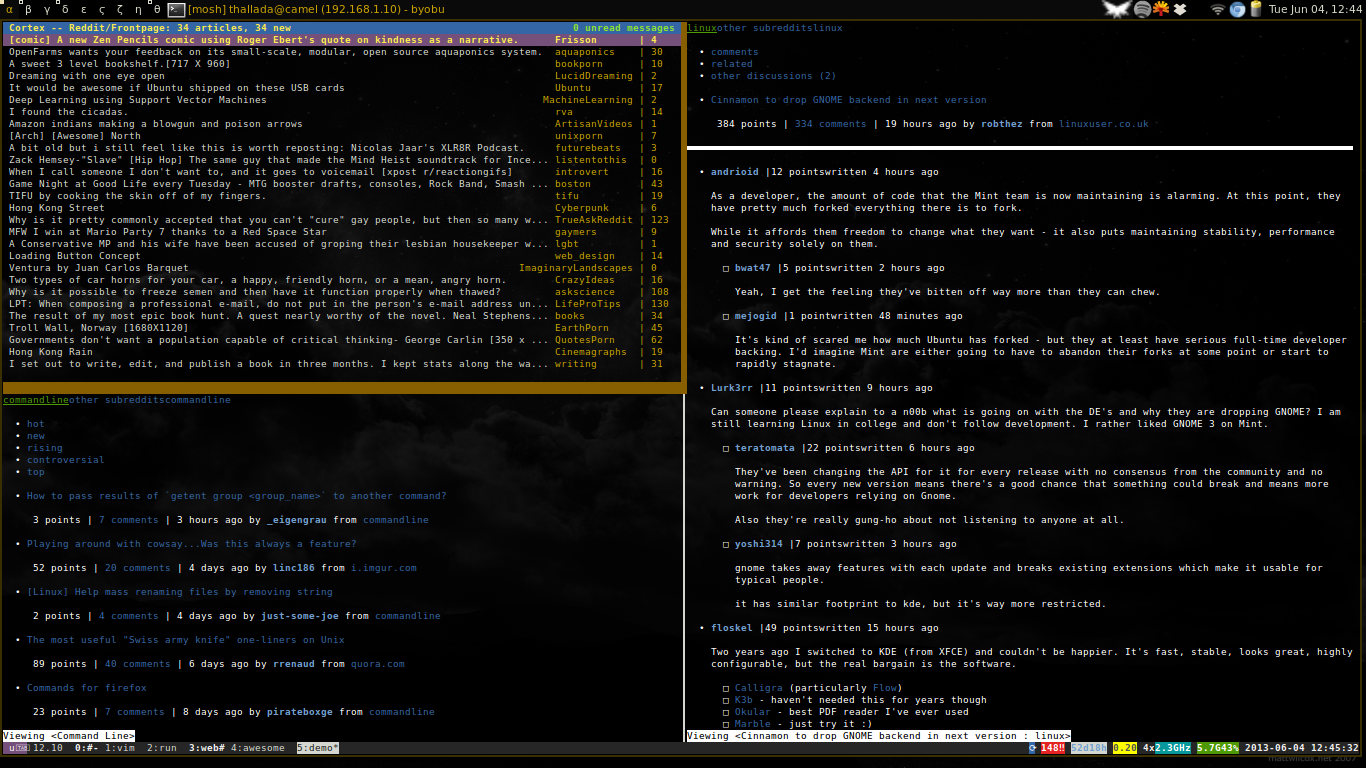The image size is (1366, 768).
Task: Click the 4x2.3GHz CPU frequency indicator
Action: tap(1165, 748)
